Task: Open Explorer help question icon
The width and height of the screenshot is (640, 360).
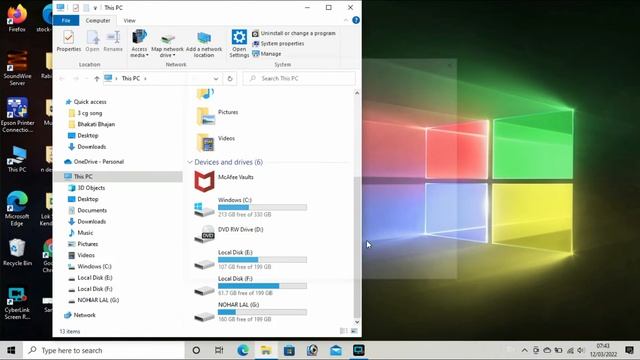Action: coord(356,20)
